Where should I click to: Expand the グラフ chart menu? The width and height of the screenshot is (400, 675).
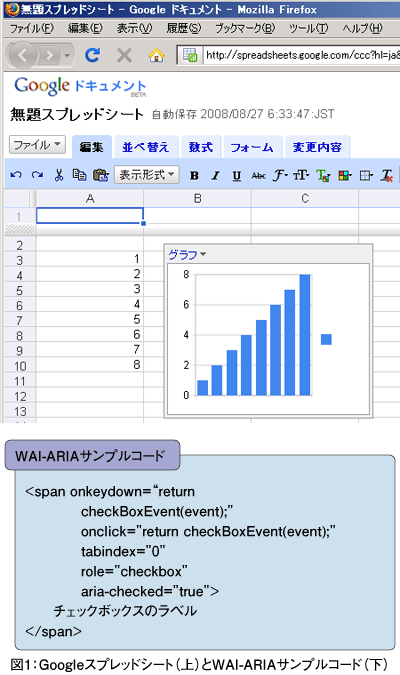pos(187,254)
